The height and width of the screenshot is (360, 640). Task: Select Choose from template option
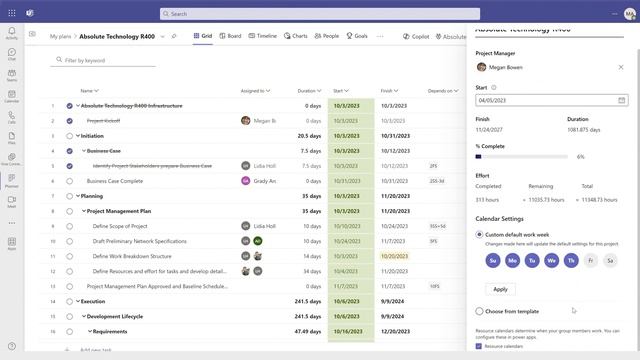pyautogui.click(x=479, y=311)
